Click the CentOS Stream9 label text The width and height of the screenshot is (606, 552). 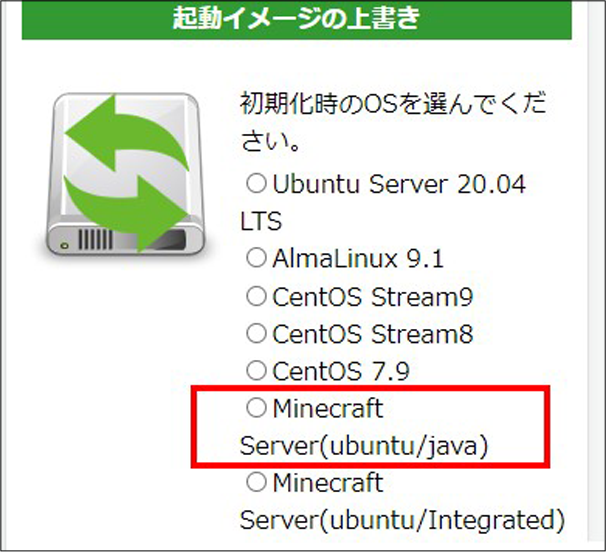[x=372, y=297]
